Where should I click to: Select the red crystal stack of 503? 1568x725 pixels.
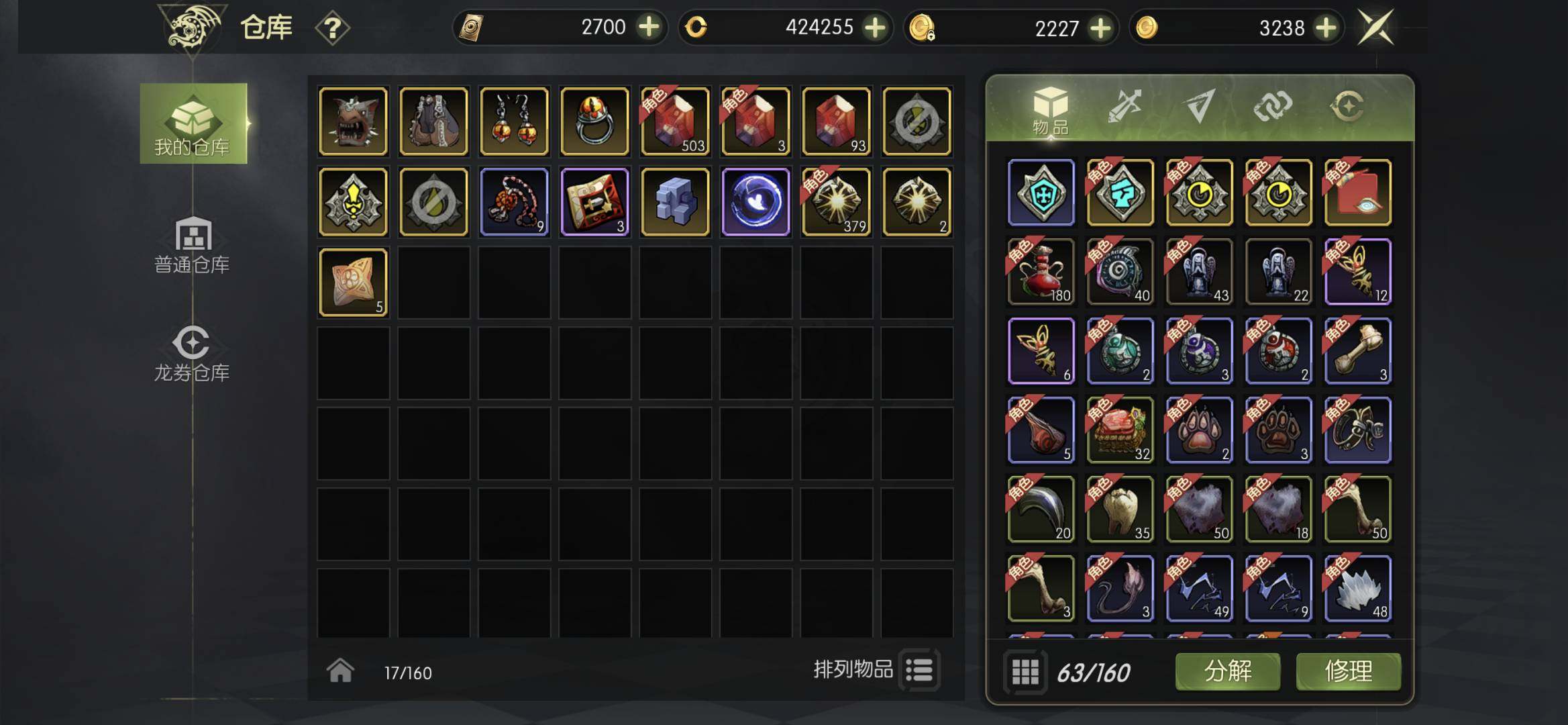coord(675,121)
